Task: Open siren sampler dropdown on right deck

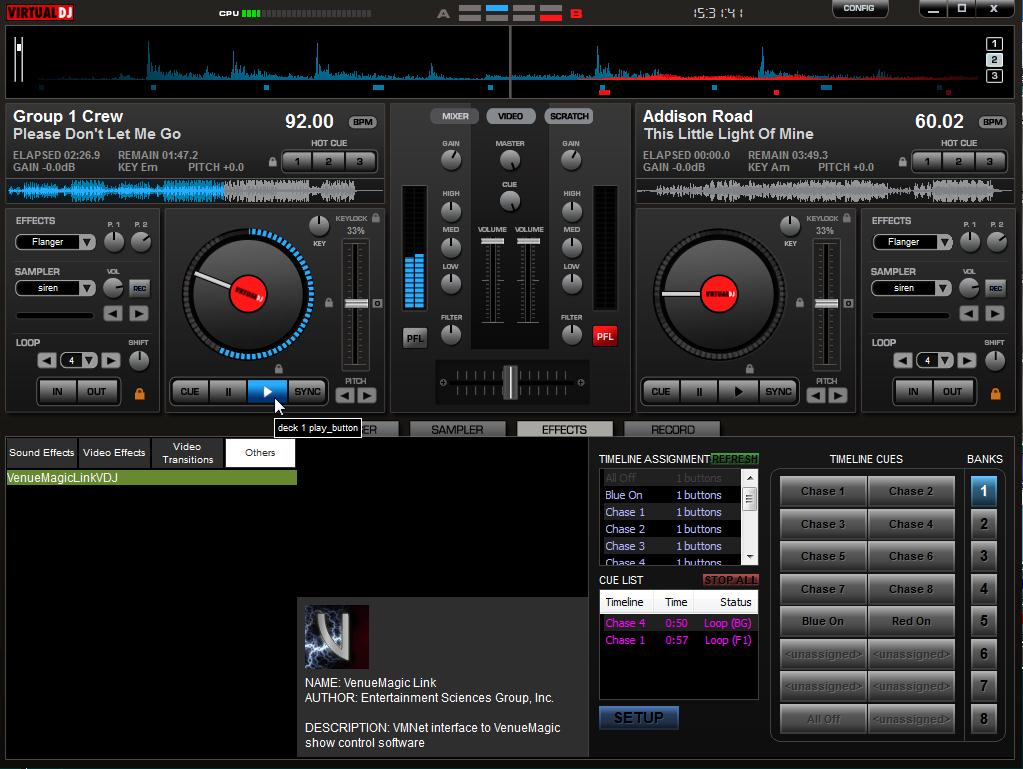Action: [x=943, y=288]
